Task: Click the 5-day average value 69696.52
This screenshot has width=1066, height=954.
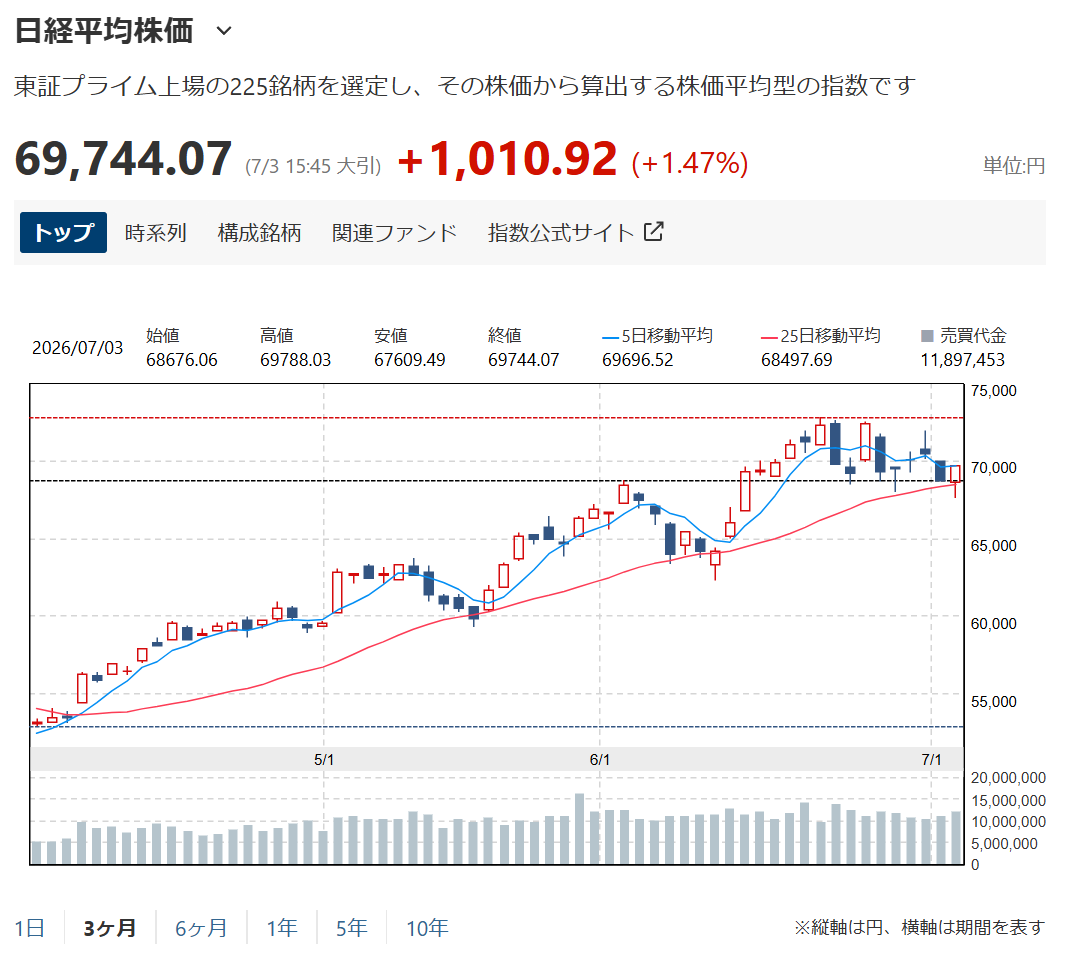Action: [x=638, y=360]
